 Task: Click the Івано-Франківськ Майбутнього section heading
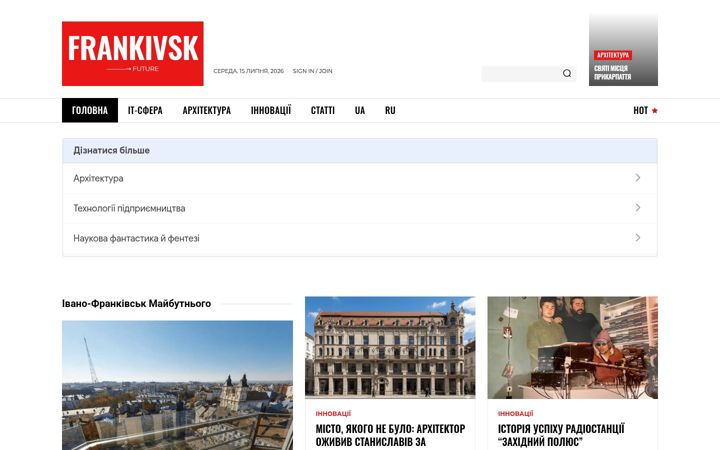[x=136, y=304]
